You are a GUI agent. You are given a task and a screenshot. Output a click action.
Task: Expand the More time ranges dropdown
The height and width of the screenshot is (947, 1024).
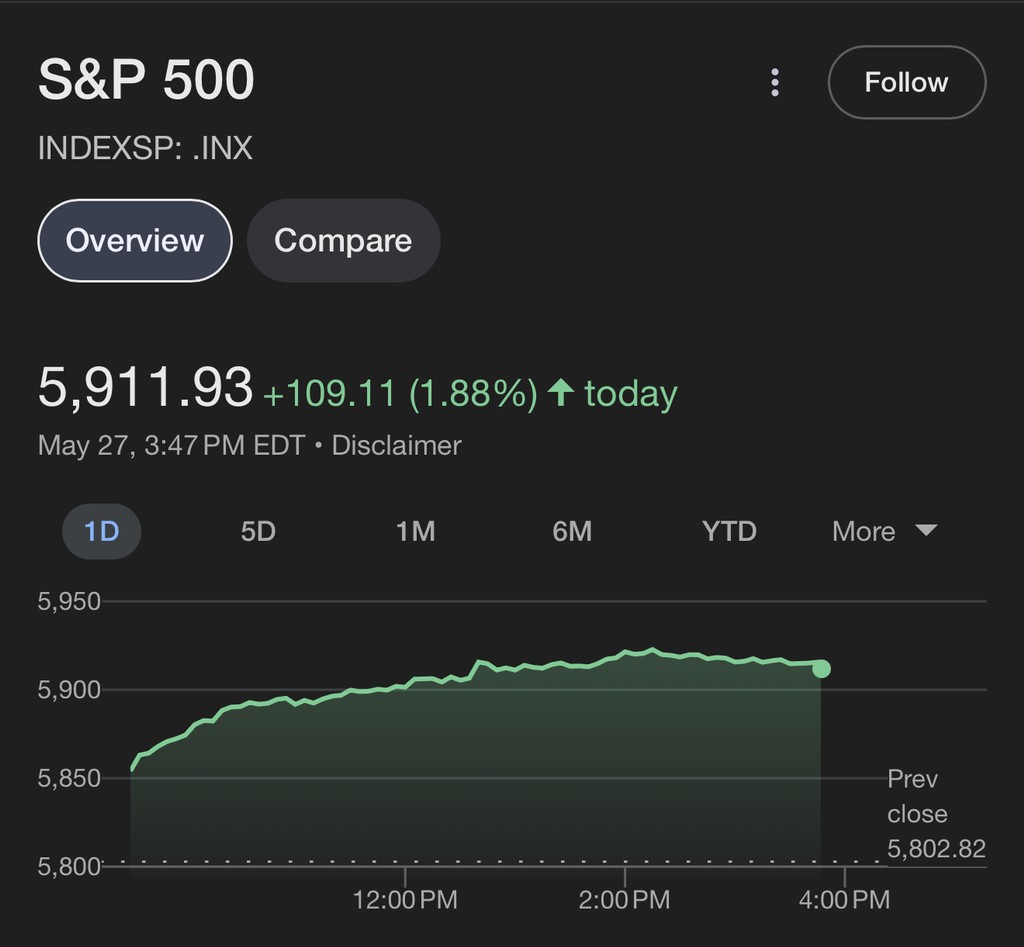point(884,531)
